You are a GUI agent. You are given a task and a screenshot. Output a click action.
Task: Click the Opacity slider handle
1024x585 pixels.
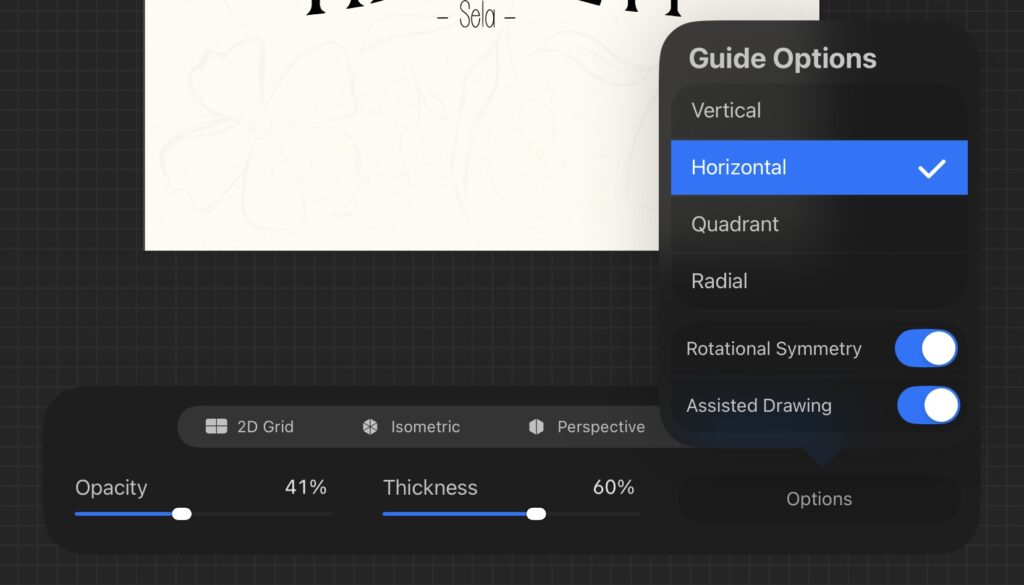(181, 514)
